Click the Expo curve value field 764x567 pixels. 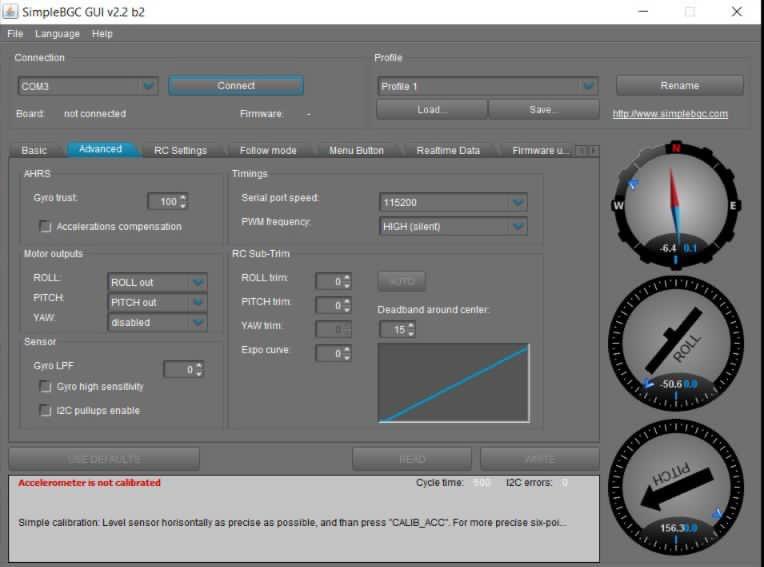coord(333,353)
